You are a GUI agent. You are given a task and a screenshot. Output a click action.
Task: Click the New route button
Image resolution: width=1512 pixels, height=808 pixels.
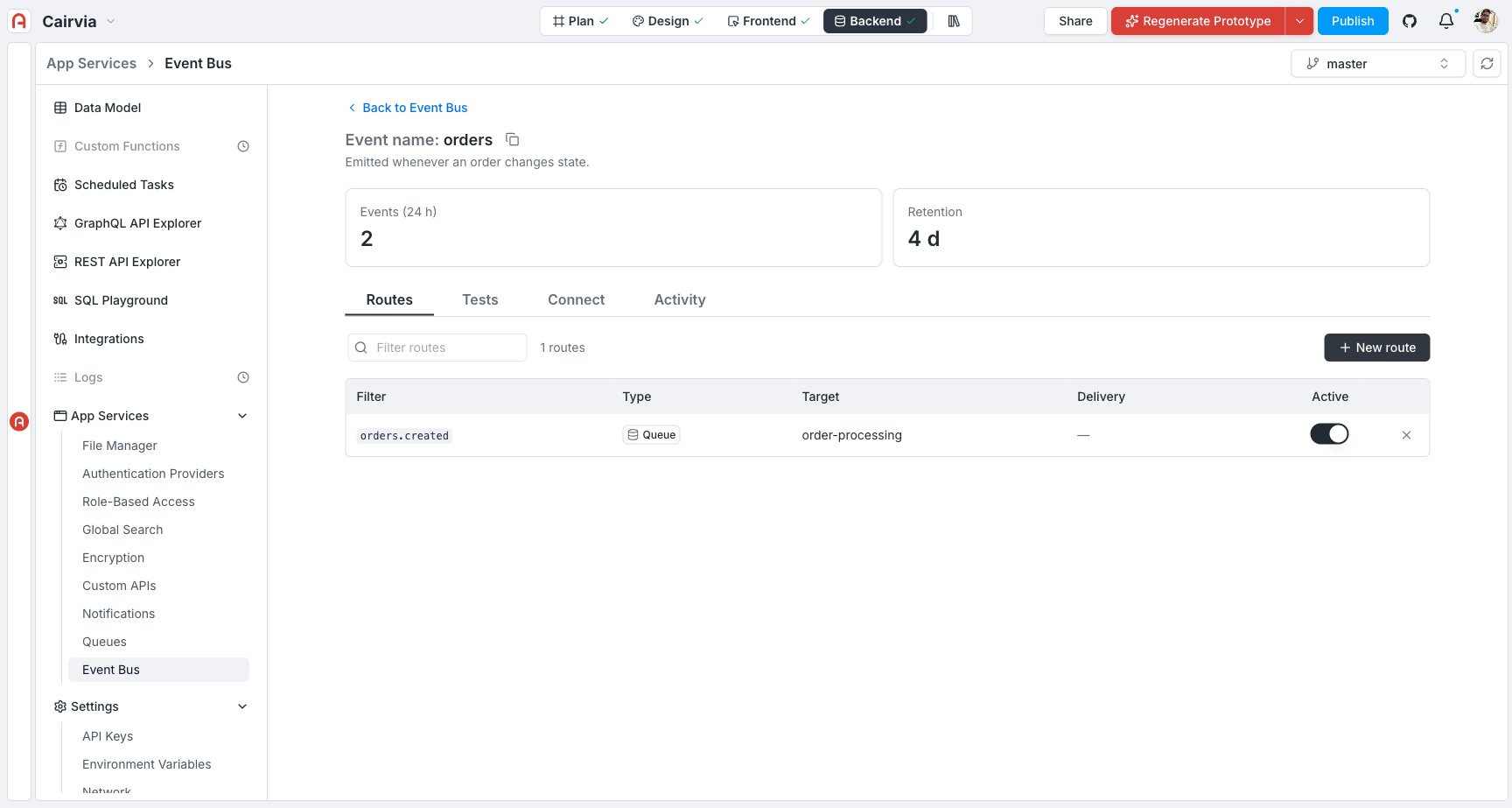(1376, 348)
